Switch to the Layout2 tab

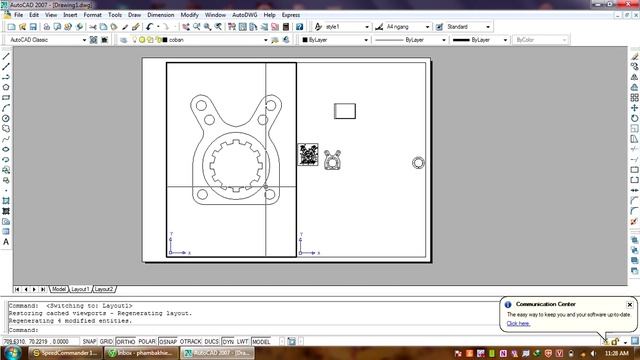click(104, 289)
